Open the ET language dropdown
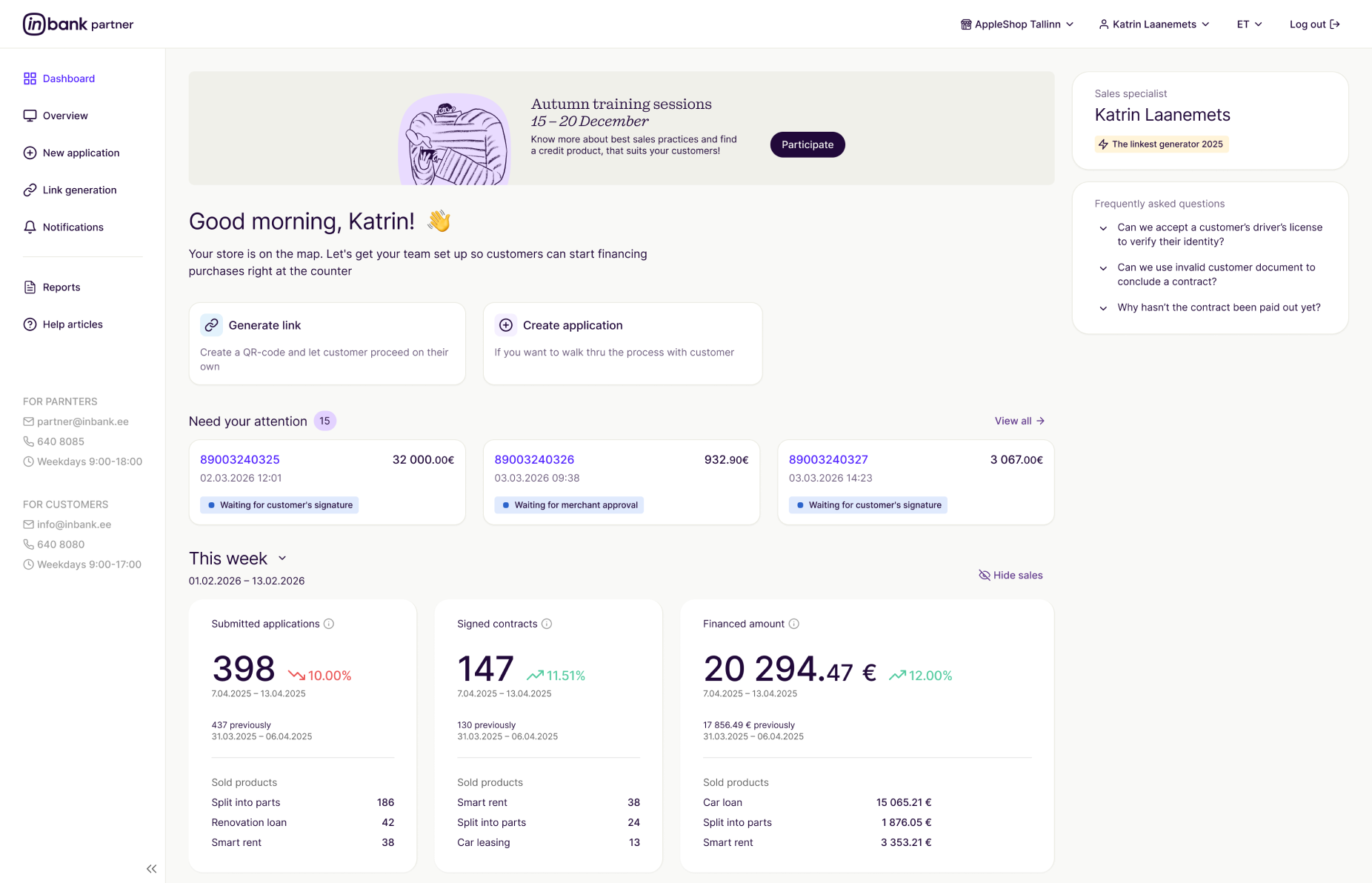This screenshot has height=883, width=1372. tap(1250, 24)
